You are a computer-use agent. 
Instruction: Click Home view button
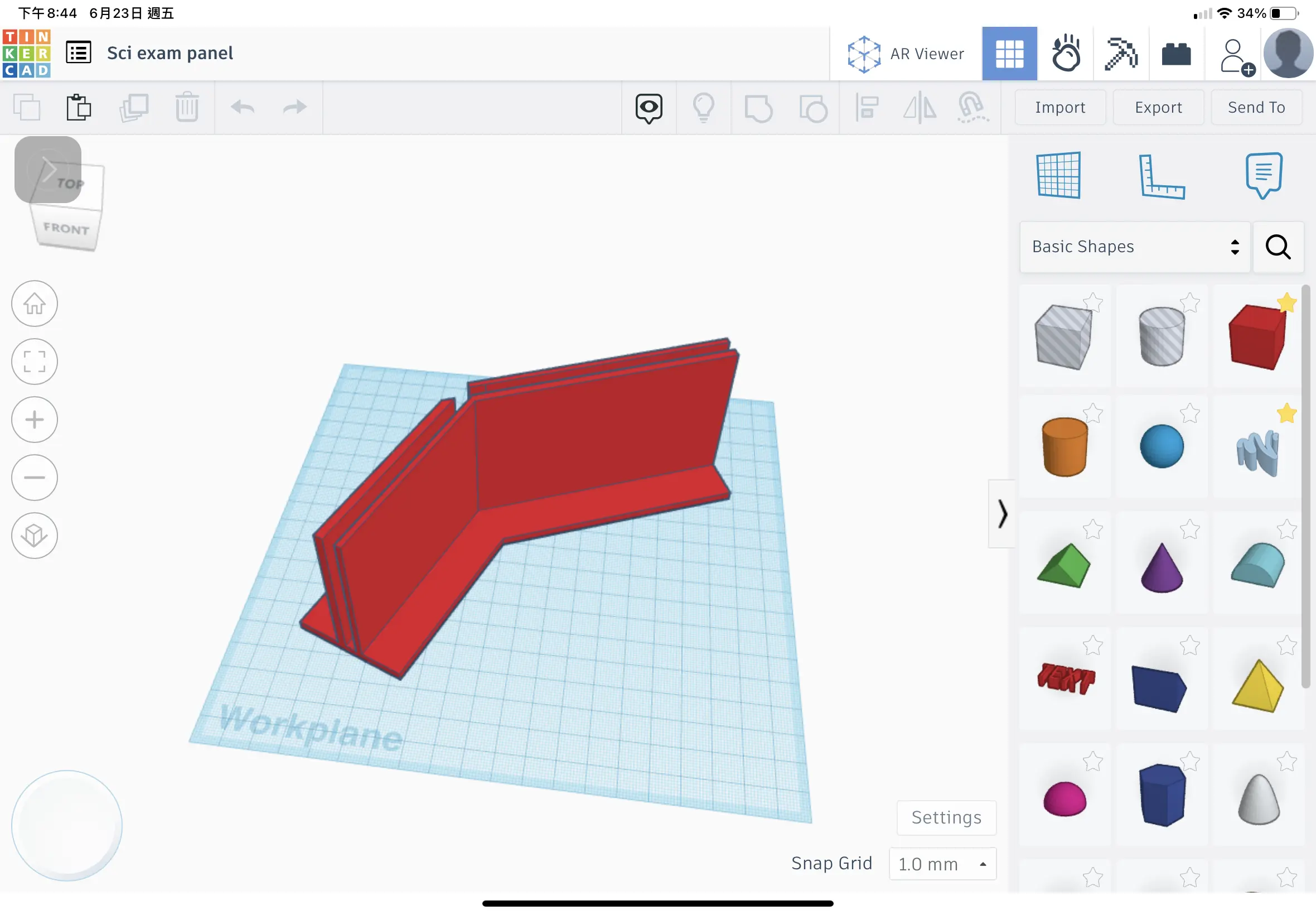pos(35,304)
